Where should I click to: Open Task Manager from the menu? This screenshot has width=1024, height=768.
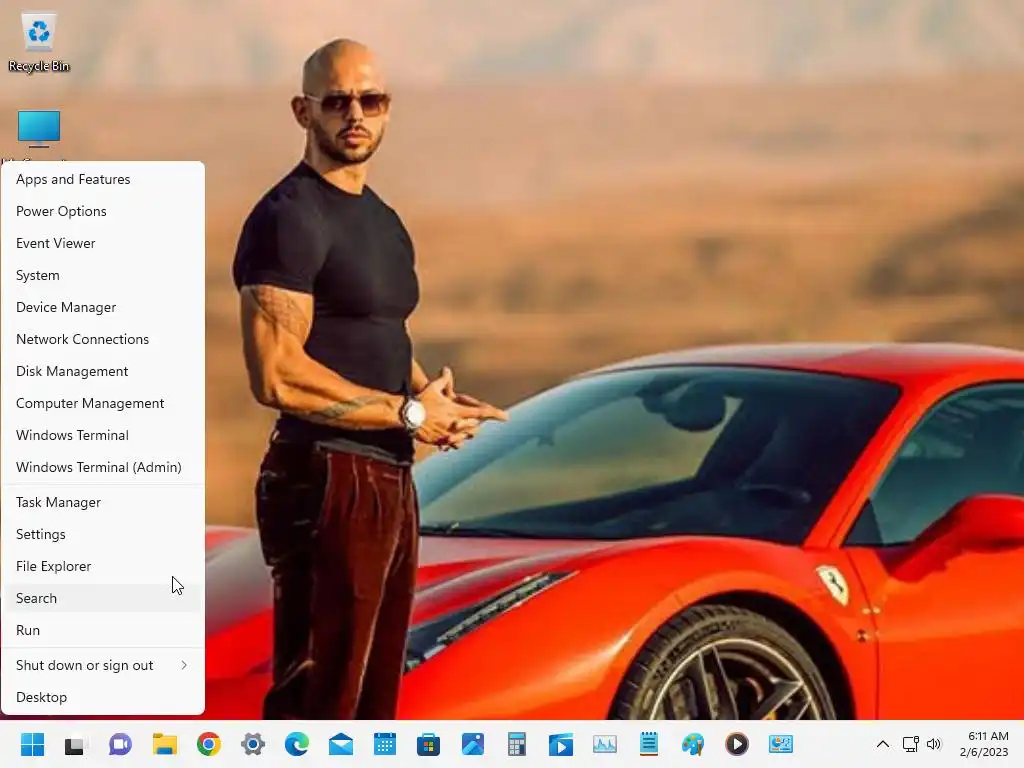pos(103,502)
